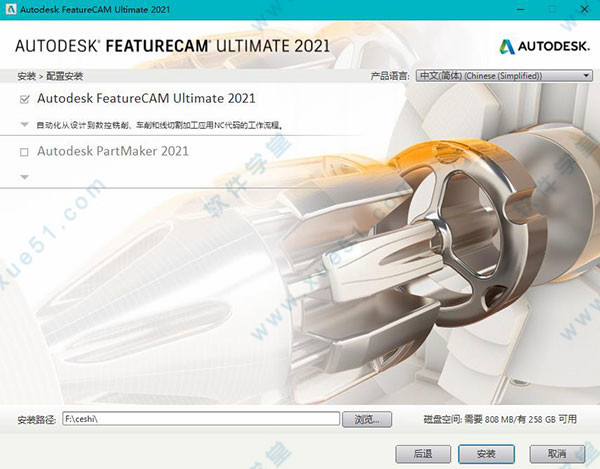The width and height of the screenshot is (600, 469).
Task: Enable the Autodesk PartMaker 2021 checkbox
Action: click(x=24, y=152)
